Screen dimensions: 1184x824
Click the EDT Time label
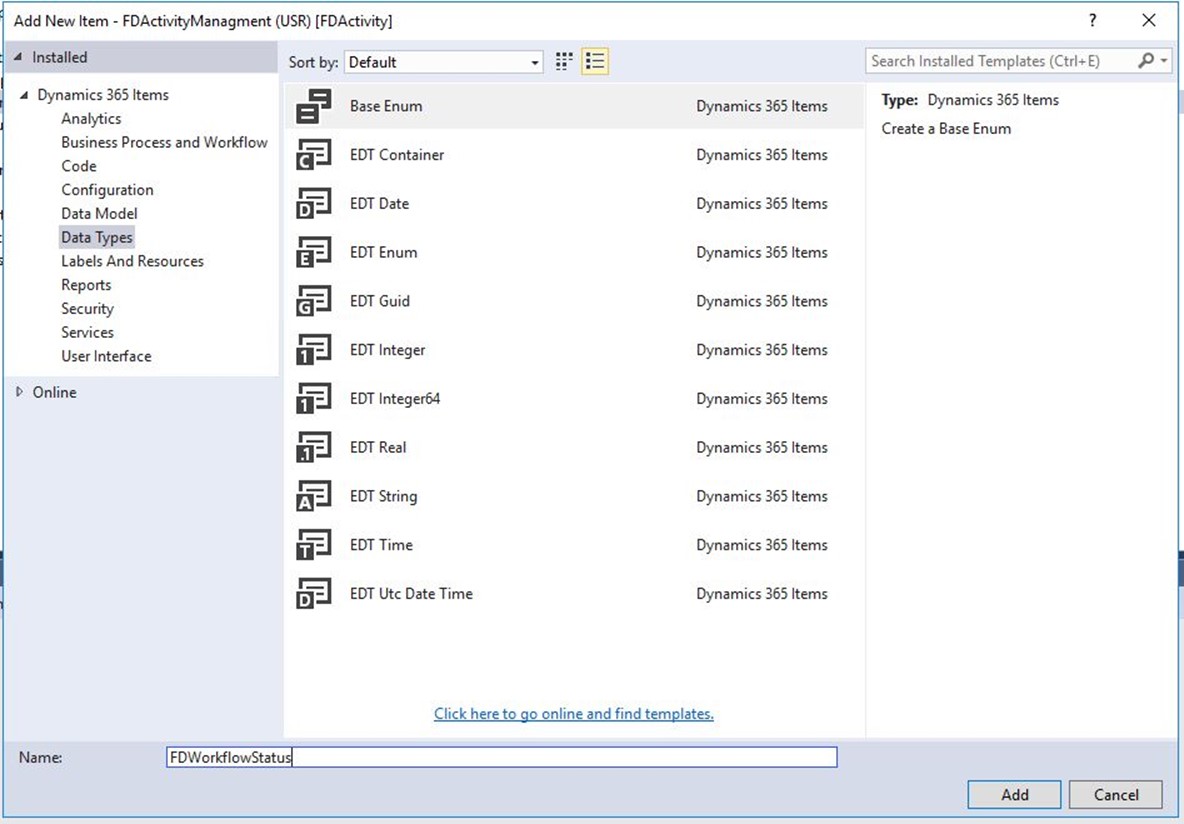(381, 545)
